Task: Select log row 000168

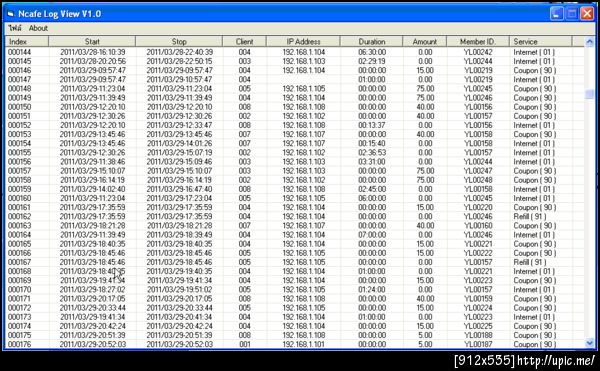Action: (x=295, y=271)
